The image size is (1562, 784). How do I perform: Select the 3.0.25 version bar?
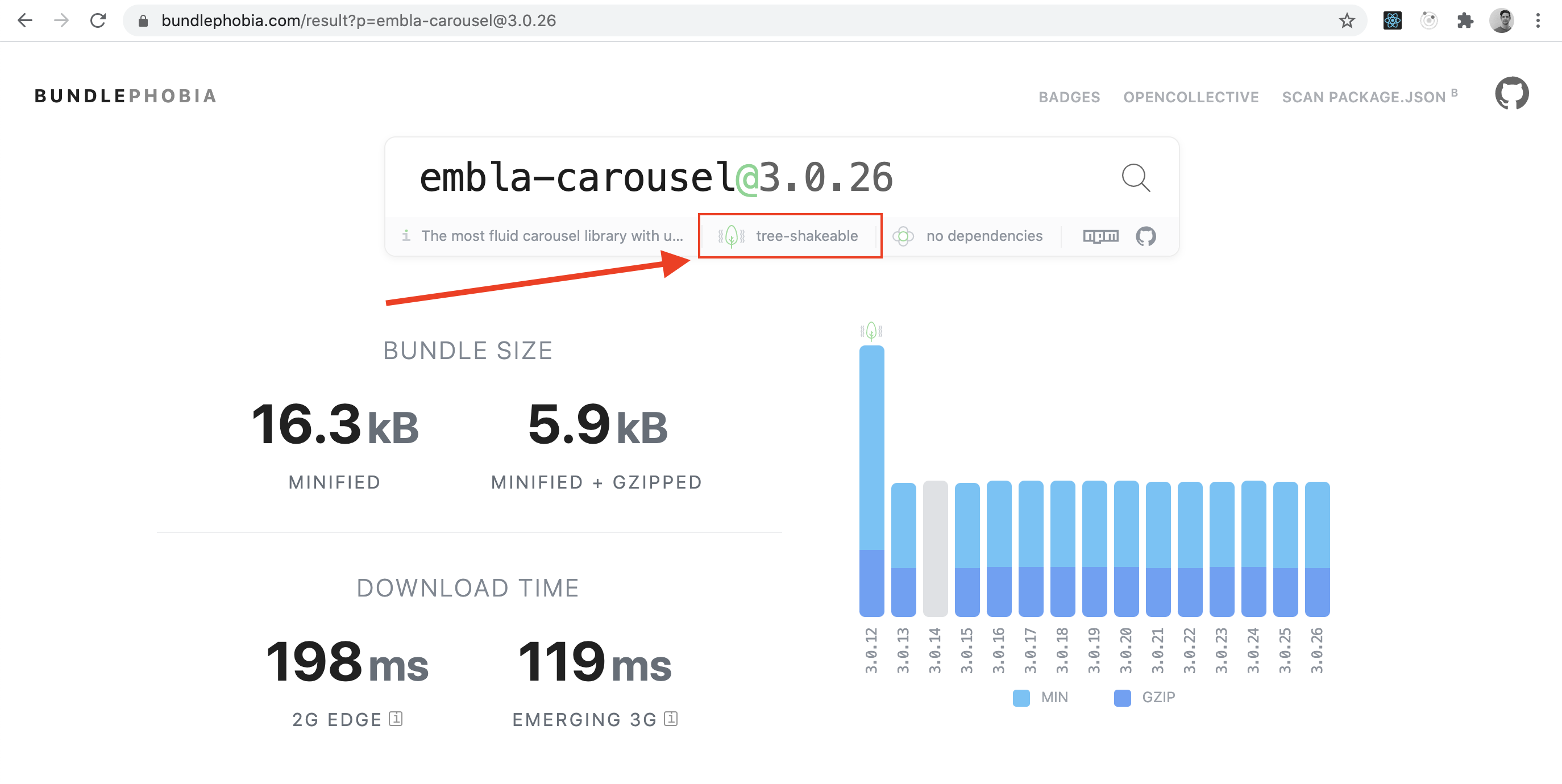click(1286, 549)
